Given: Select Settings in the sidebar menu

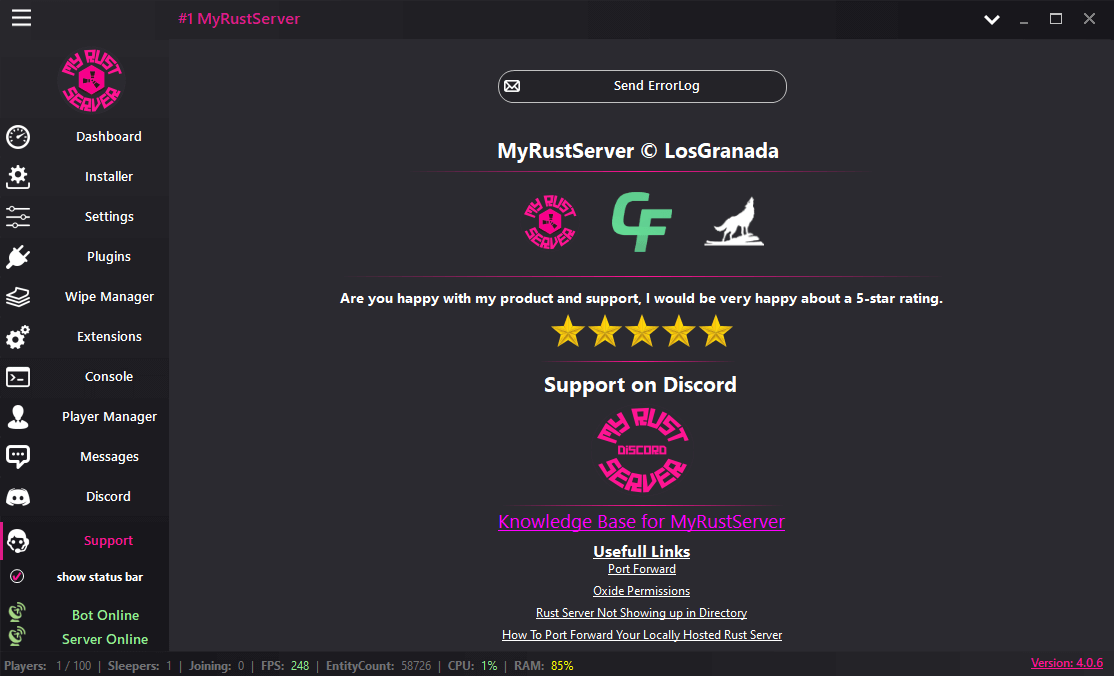Looking at the screenshot, I should tap(108, 216).
